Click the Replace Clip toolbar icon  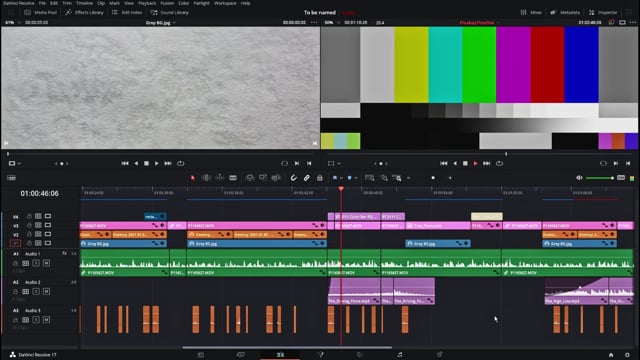click(x=276, y=178)
